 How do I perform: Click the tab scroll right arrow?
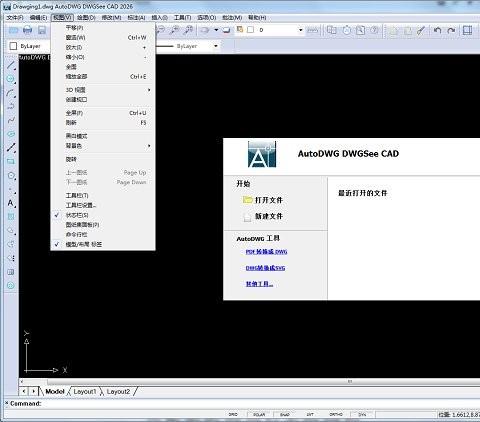coord(34,391)
